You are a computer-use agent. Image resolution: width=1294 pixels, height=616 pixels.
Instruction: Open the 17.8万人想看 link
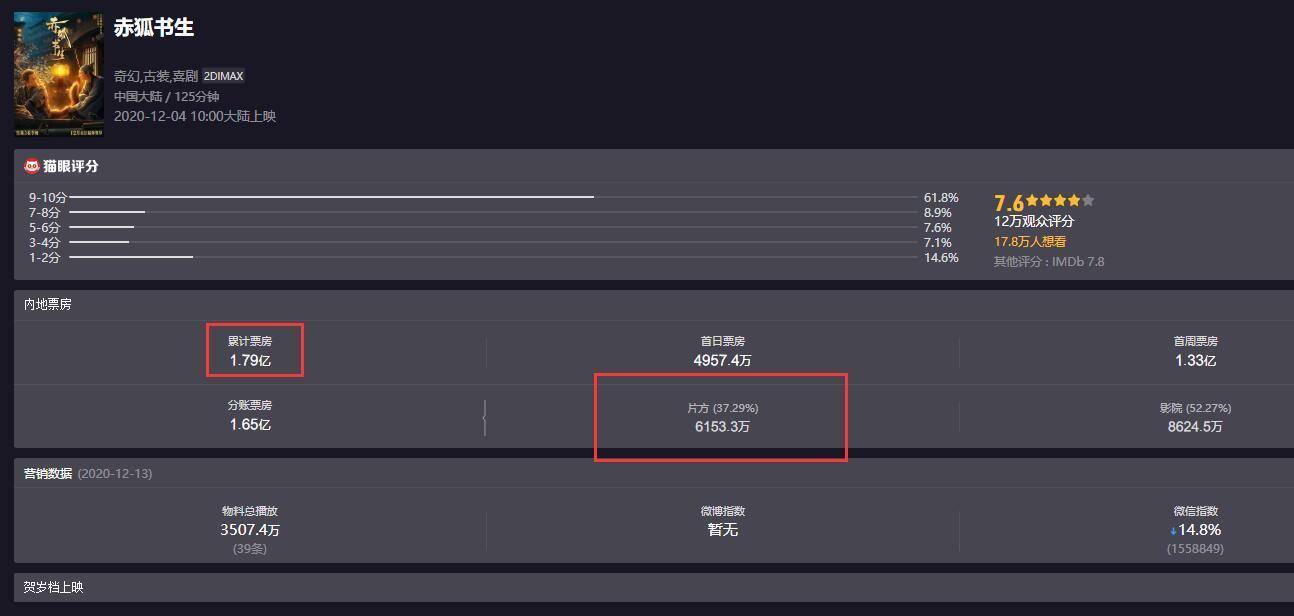click(x=1030, y=241)
